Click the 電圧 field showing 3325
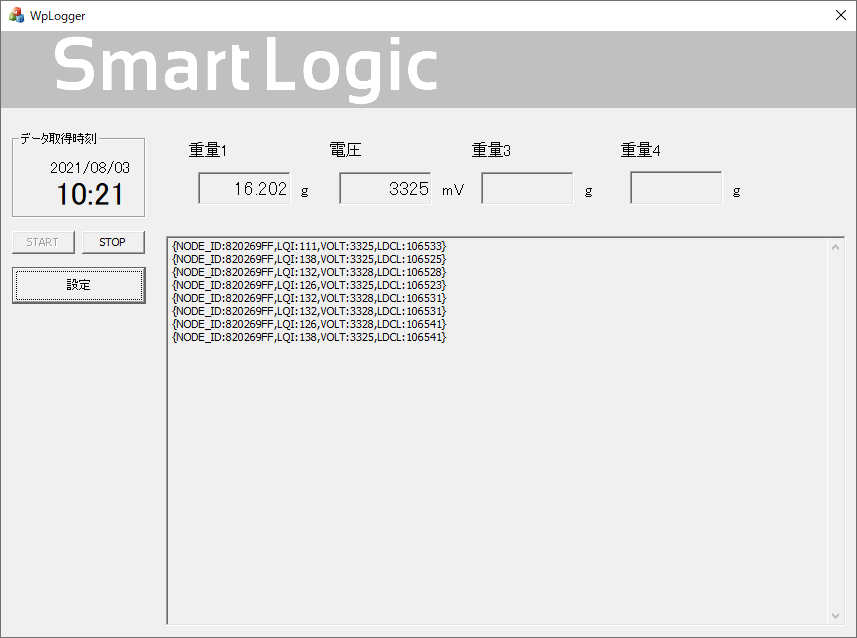 click(x=385, y=188)
